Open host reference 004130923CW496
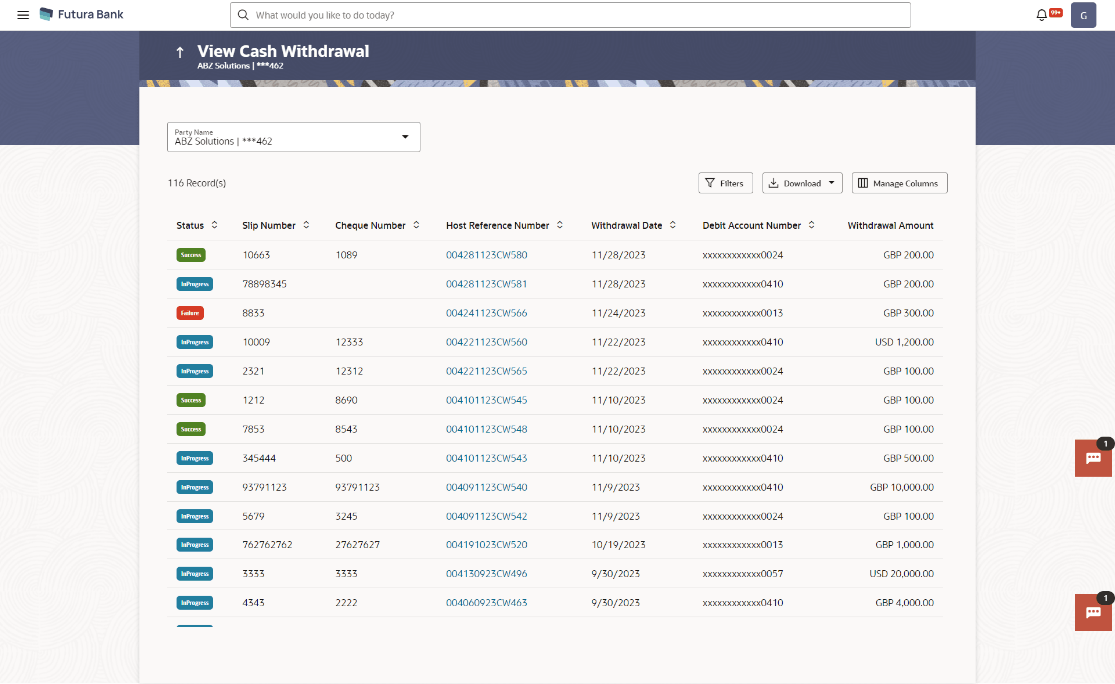Screen dimensions: 1115x684 coord(486,574)
